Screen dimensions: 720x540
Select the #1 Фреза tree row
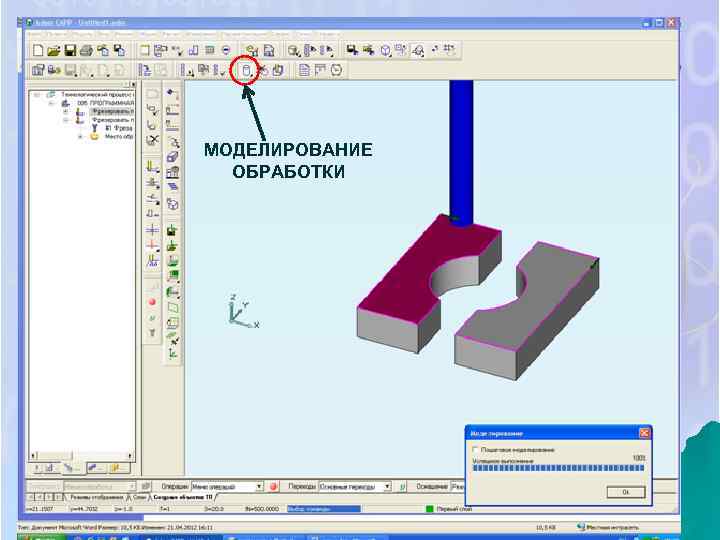[119, 128]
